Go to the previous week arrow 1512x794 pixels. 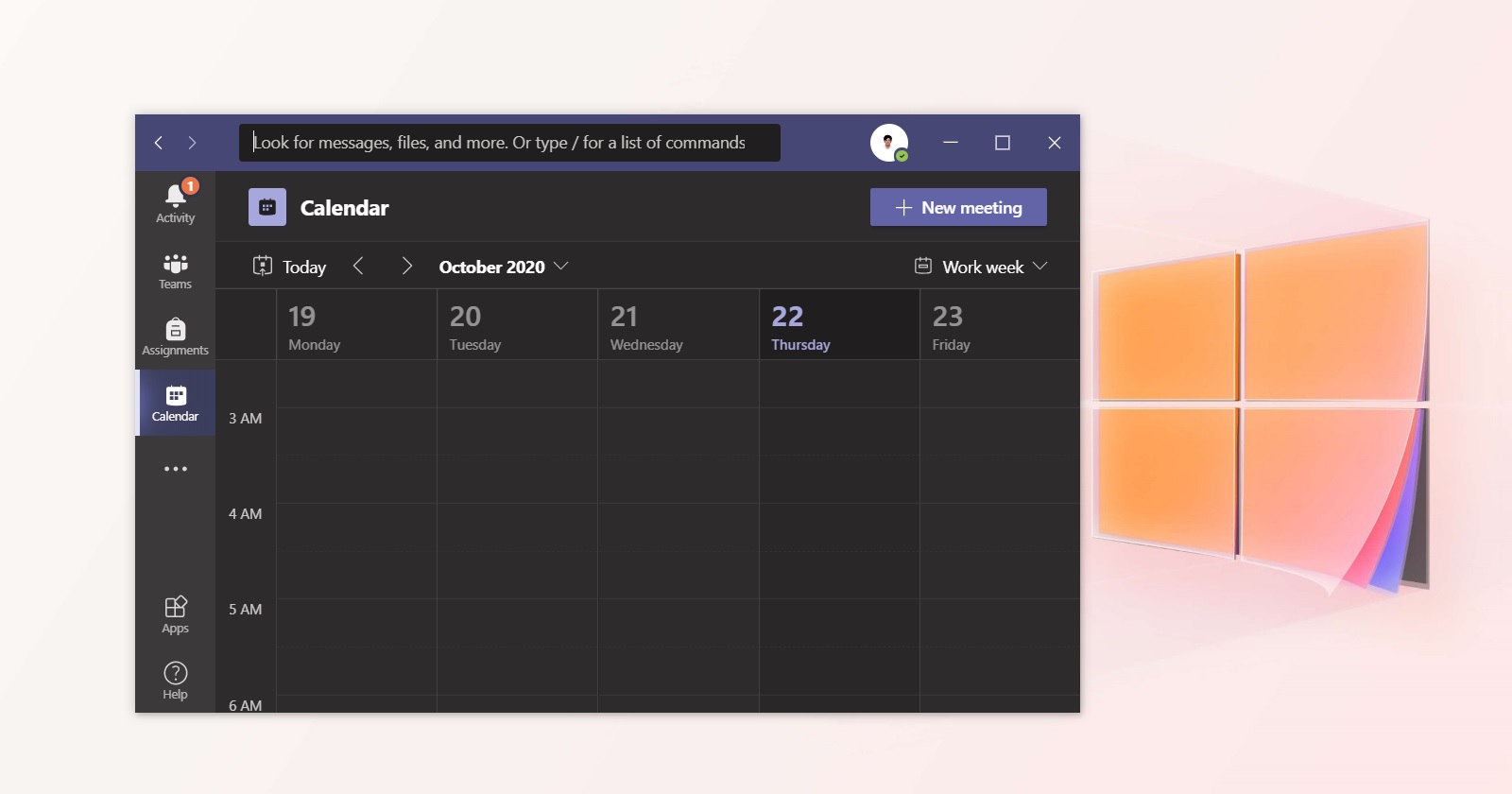358,267
